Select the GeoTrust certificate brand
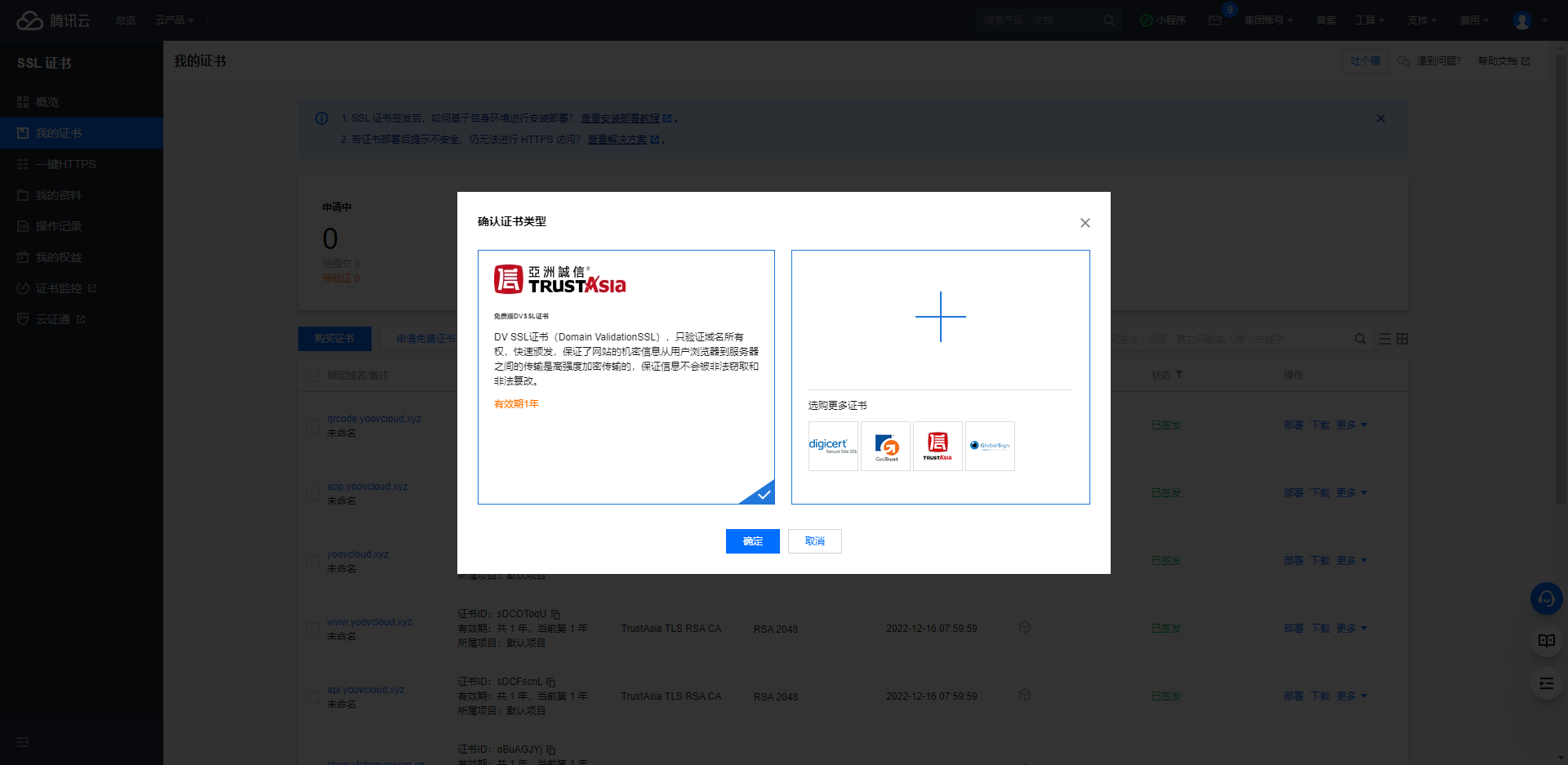This screenshot has height=765, width=1568. point(885,446)
